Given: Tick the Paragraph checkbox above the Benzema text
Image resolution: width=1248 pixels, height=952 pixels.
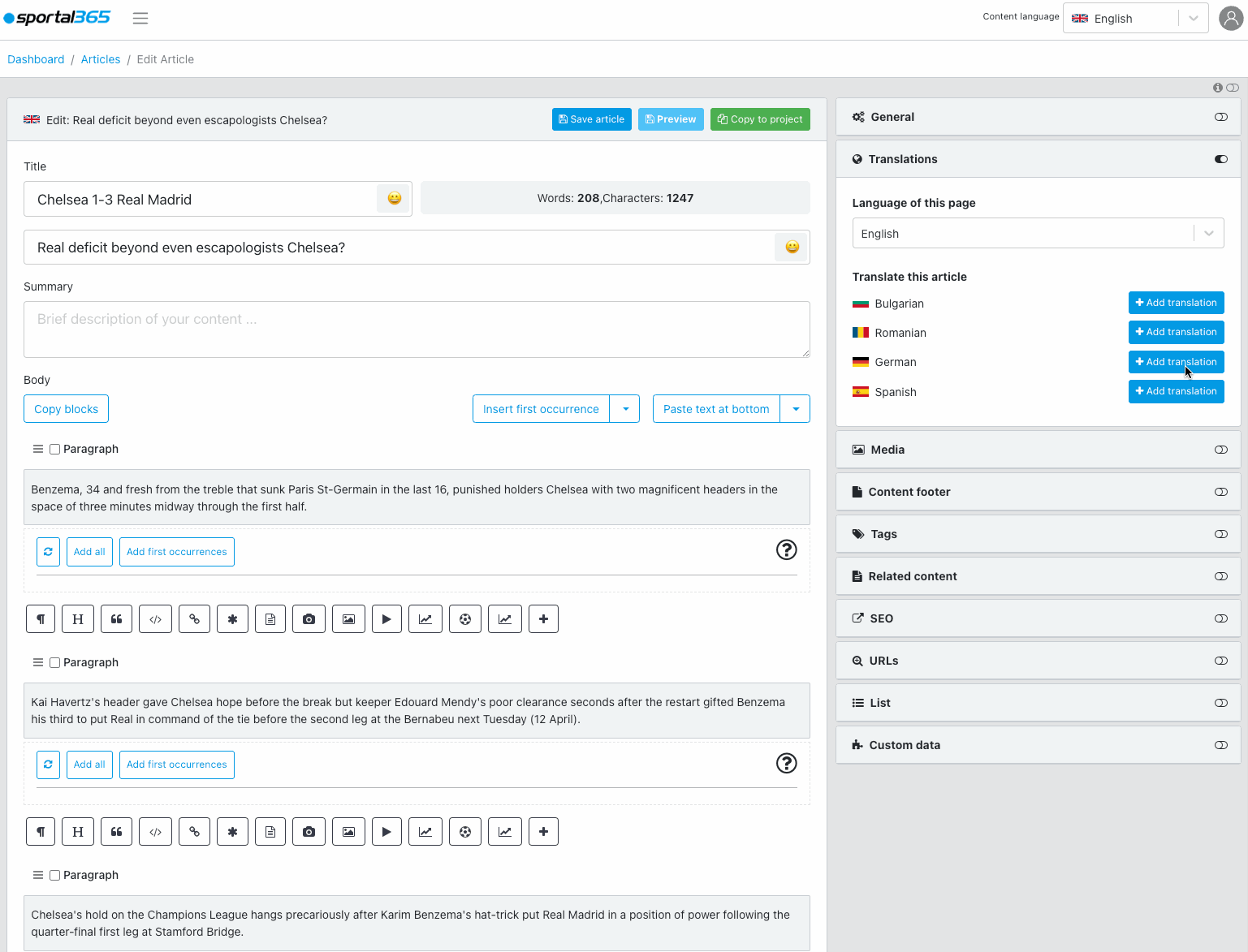Looking at the screenshot, I should point(54,449).
